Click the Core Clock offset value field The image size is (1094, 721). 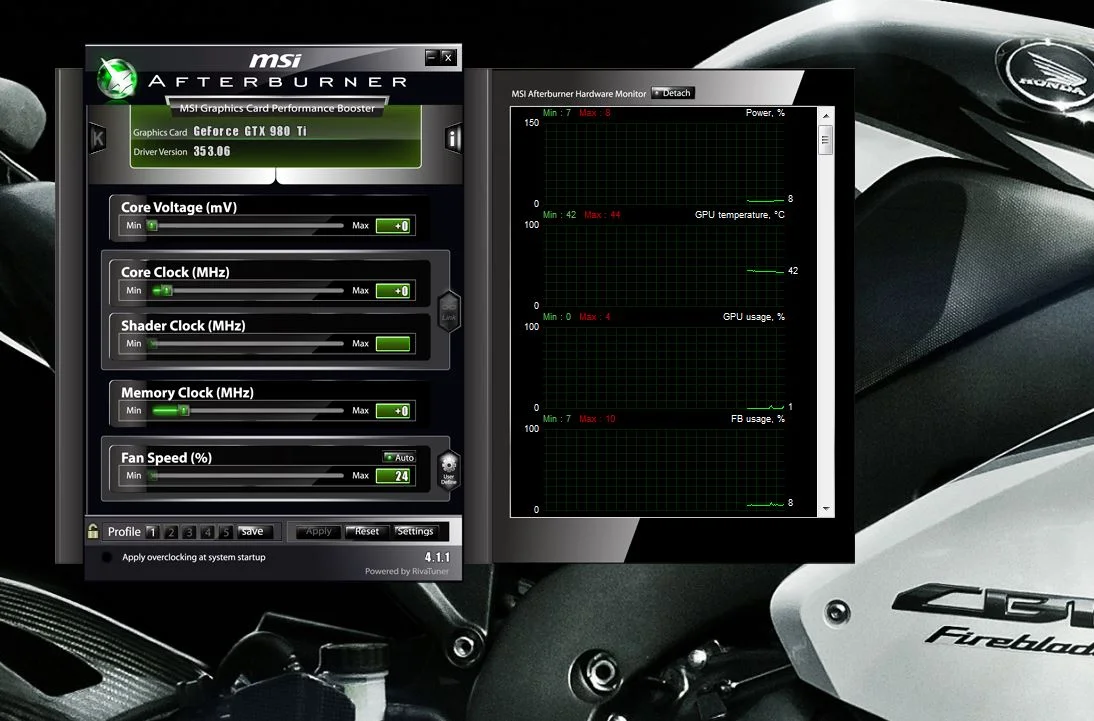click(393, 291)
